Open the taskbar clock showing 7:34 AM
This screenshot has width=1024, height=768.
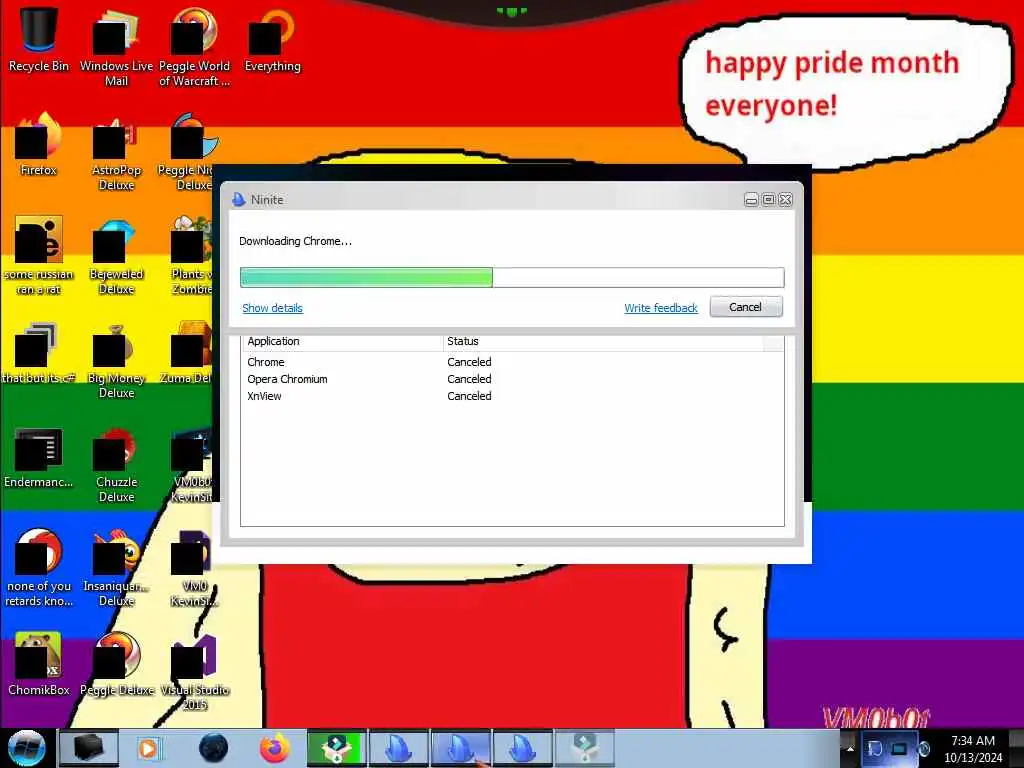[973, 748]
